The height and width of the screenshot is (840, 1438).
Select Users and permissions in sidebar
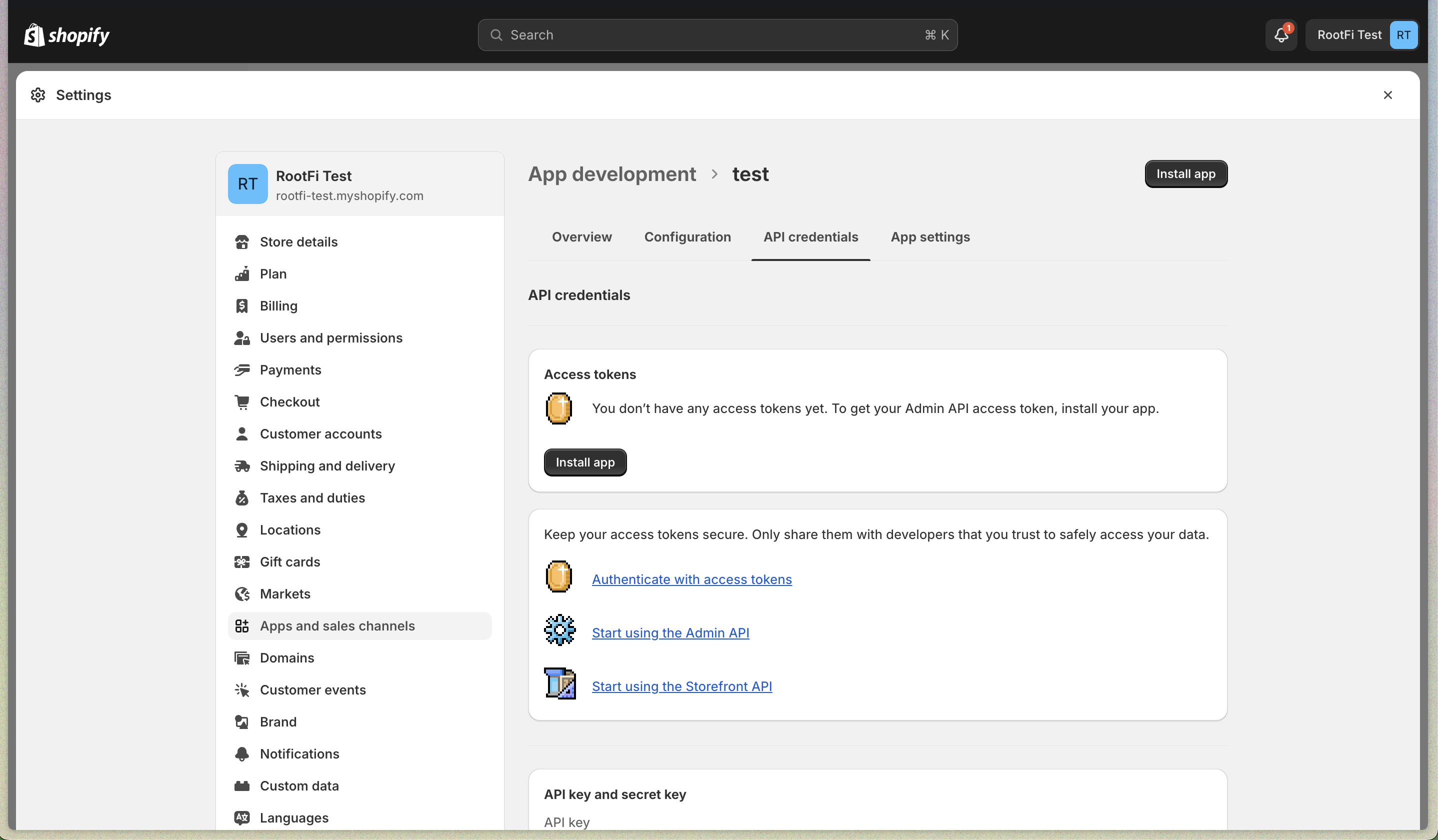(x=331, y=338)
